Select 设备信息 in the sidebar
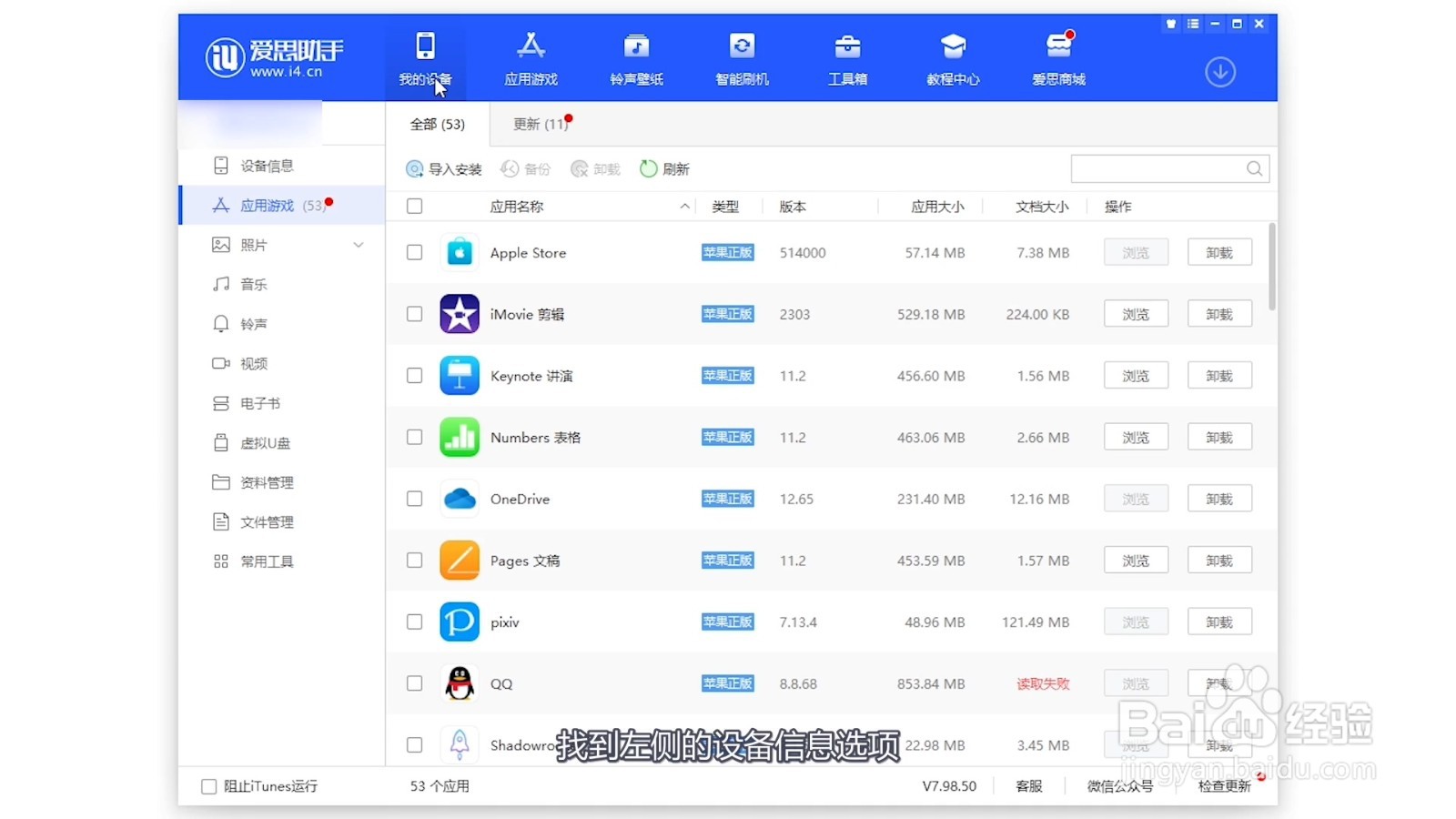Screen dimensions: 1456x819 coord(282,166)
